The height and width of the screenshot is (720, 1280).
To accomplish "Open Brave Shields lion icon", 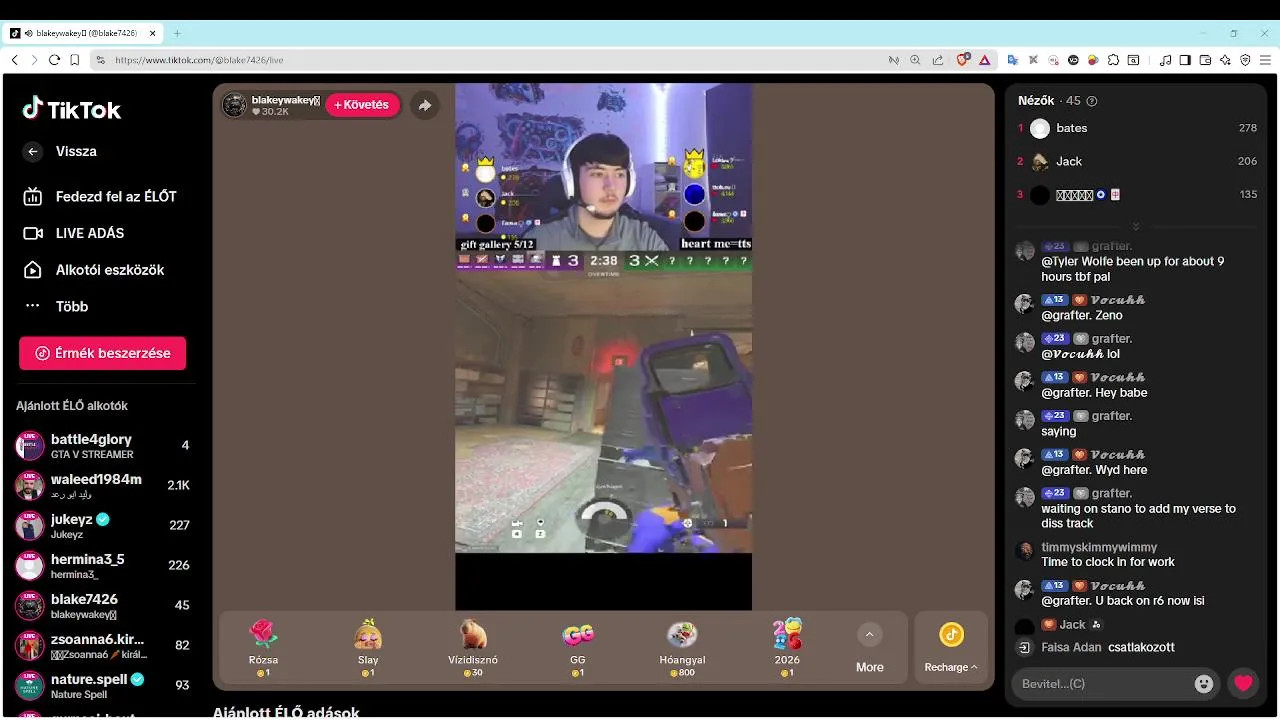I will click(x=963, y=60).
